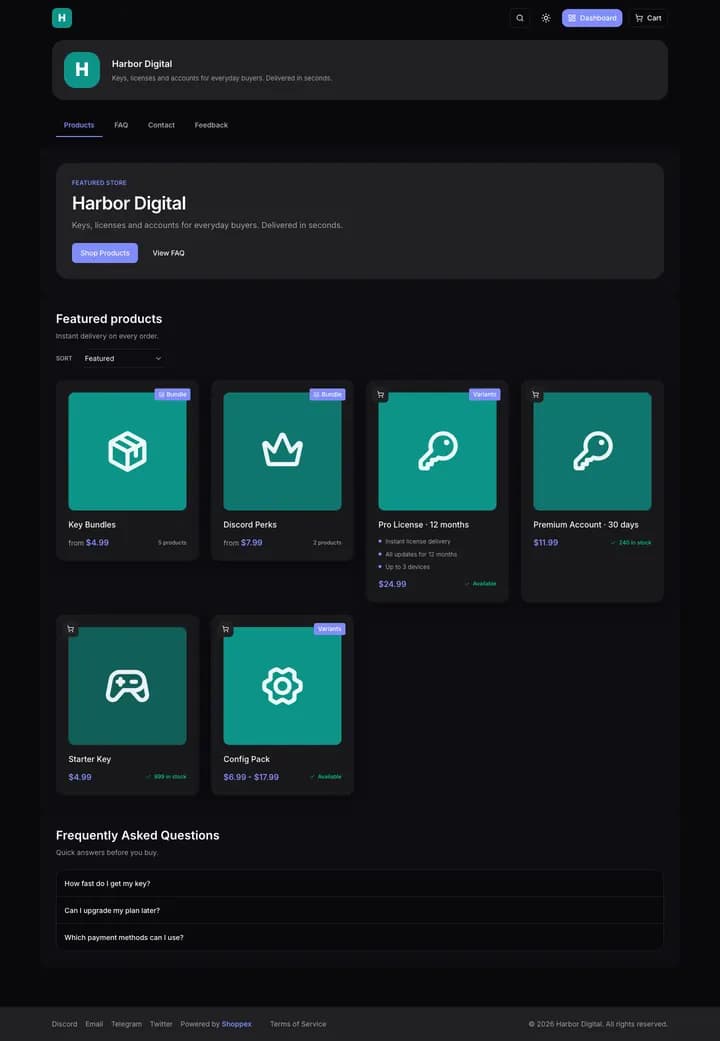
Task: Expand "How fast do I get my key?"
Action: pos(360,884)
